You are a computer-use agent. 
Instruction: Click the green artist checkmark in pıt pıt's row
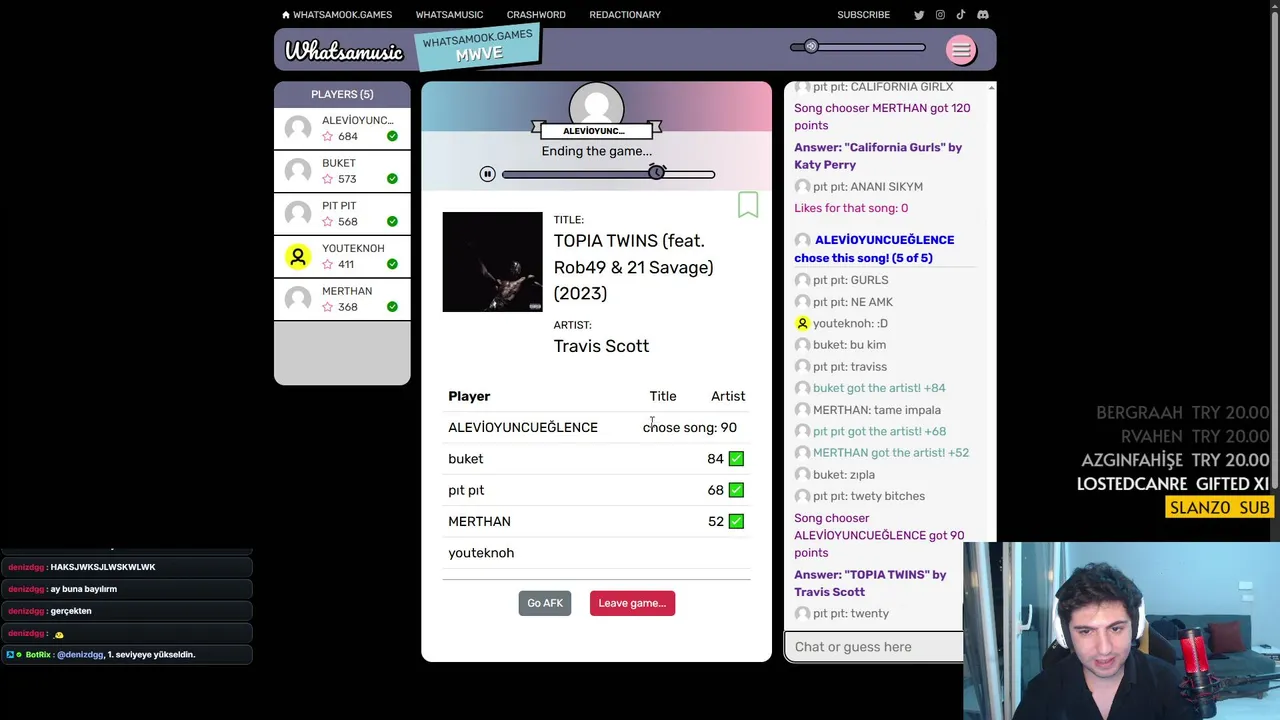point(736,490)
